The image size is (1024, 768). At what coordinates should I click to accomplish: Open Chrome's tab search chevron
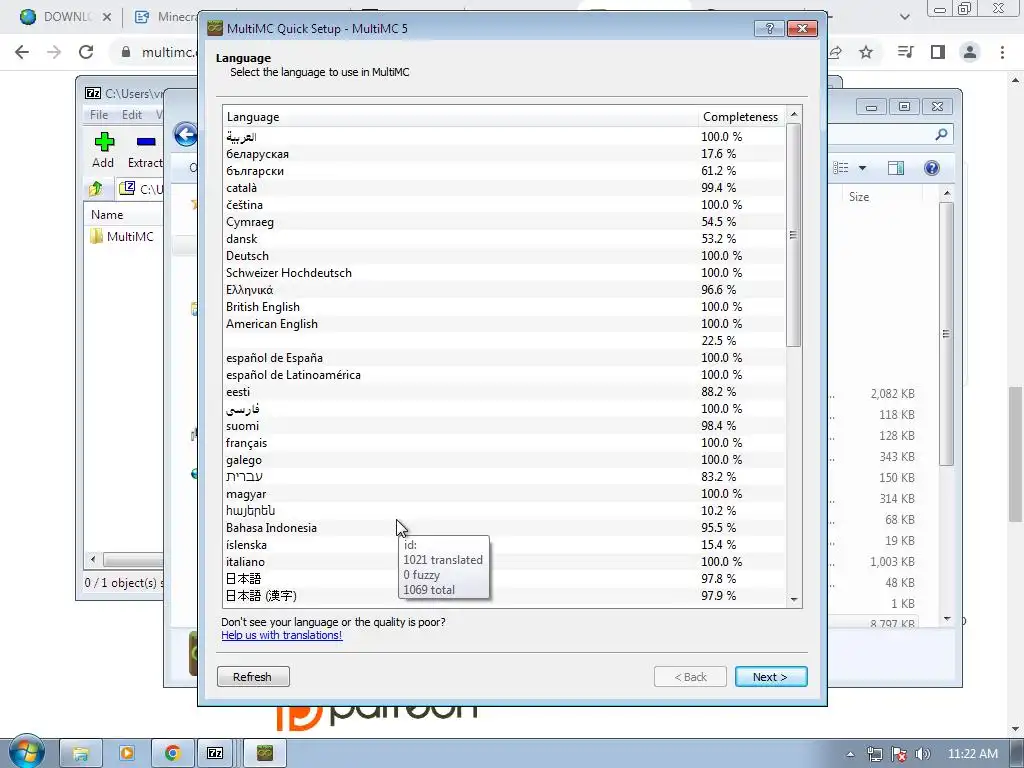[x=904, y=17]
